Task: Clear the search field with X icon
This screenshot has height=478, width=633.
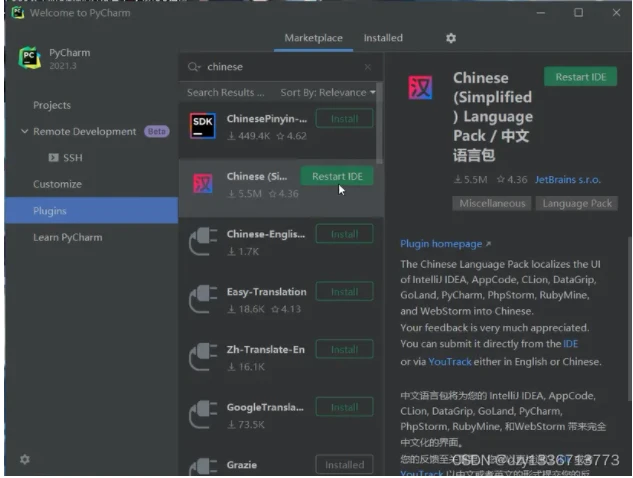Action: (367, 67)
